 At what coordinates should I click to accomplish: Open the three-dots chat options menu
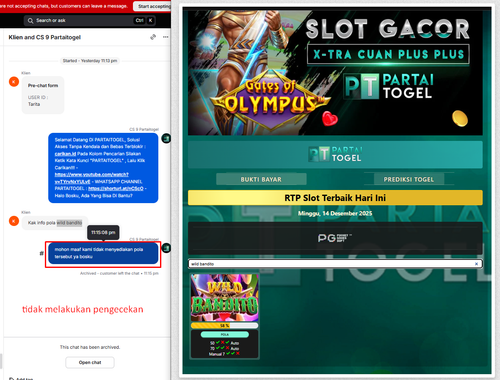coord(166,37)
